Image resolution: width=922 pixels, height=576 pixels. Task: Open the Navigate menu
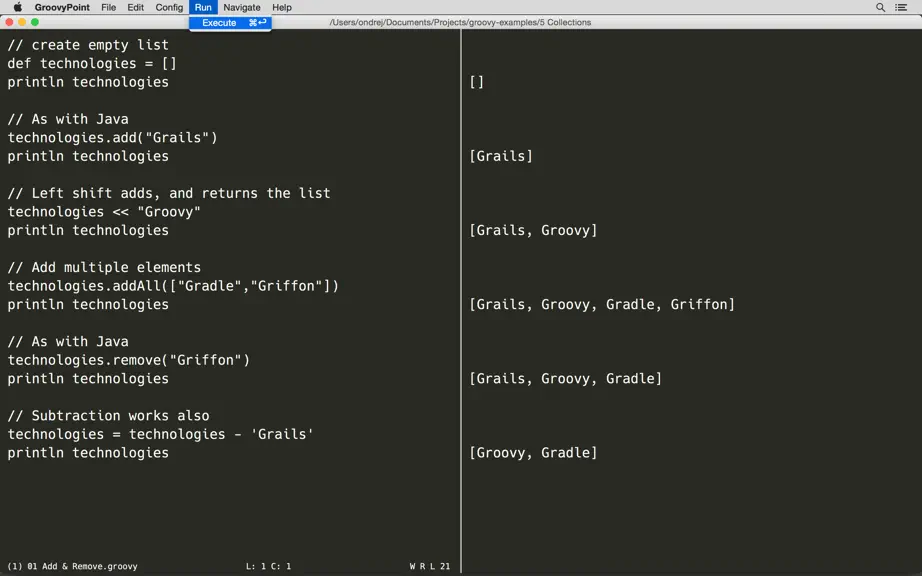point(242,7)
